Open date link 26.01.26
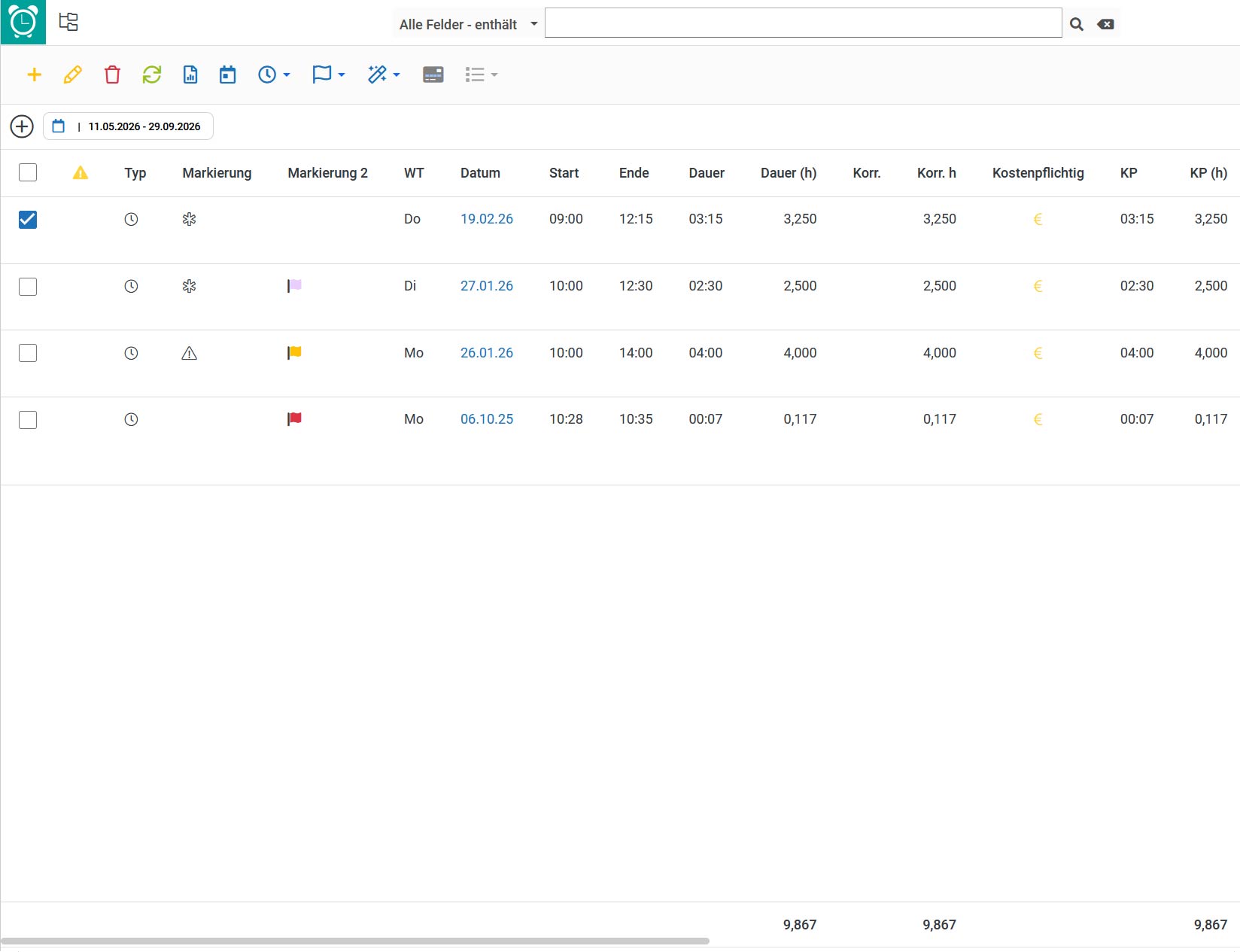1240x952 pixels. click(487, 353)
